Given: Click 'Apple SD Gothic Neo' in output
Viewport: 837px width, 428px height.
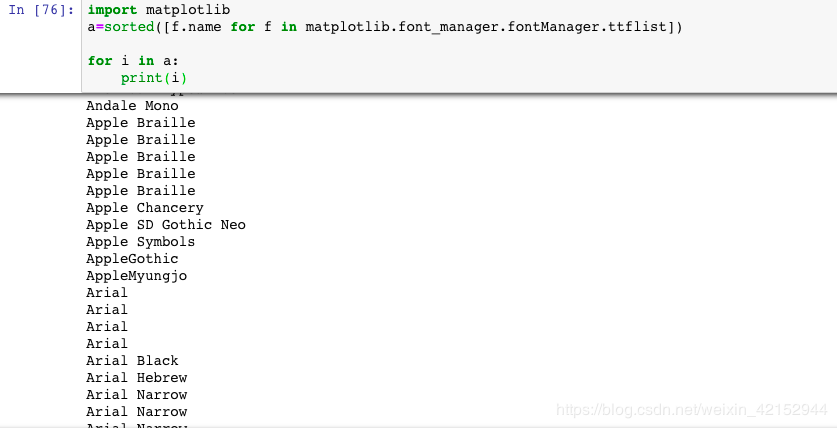Looking at the screenshot, I should 165,225.
